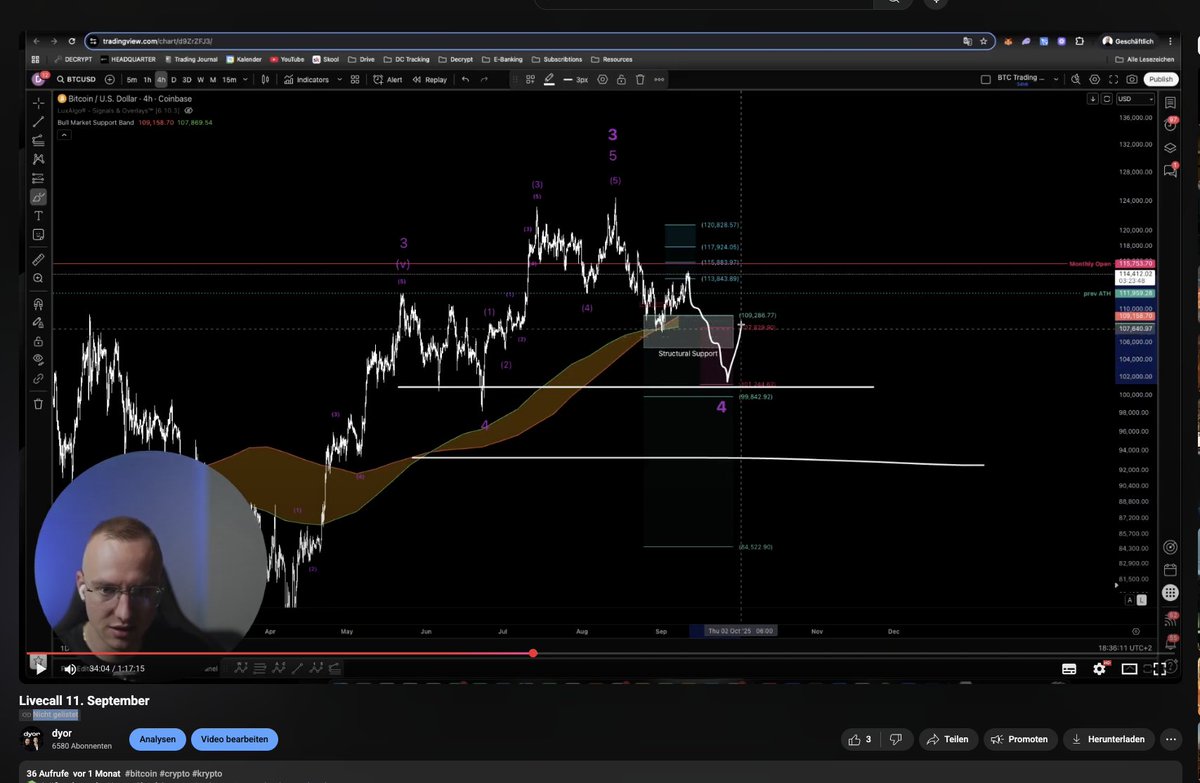Open more options in floating drawing toolbar

click(x=659, y=79)
